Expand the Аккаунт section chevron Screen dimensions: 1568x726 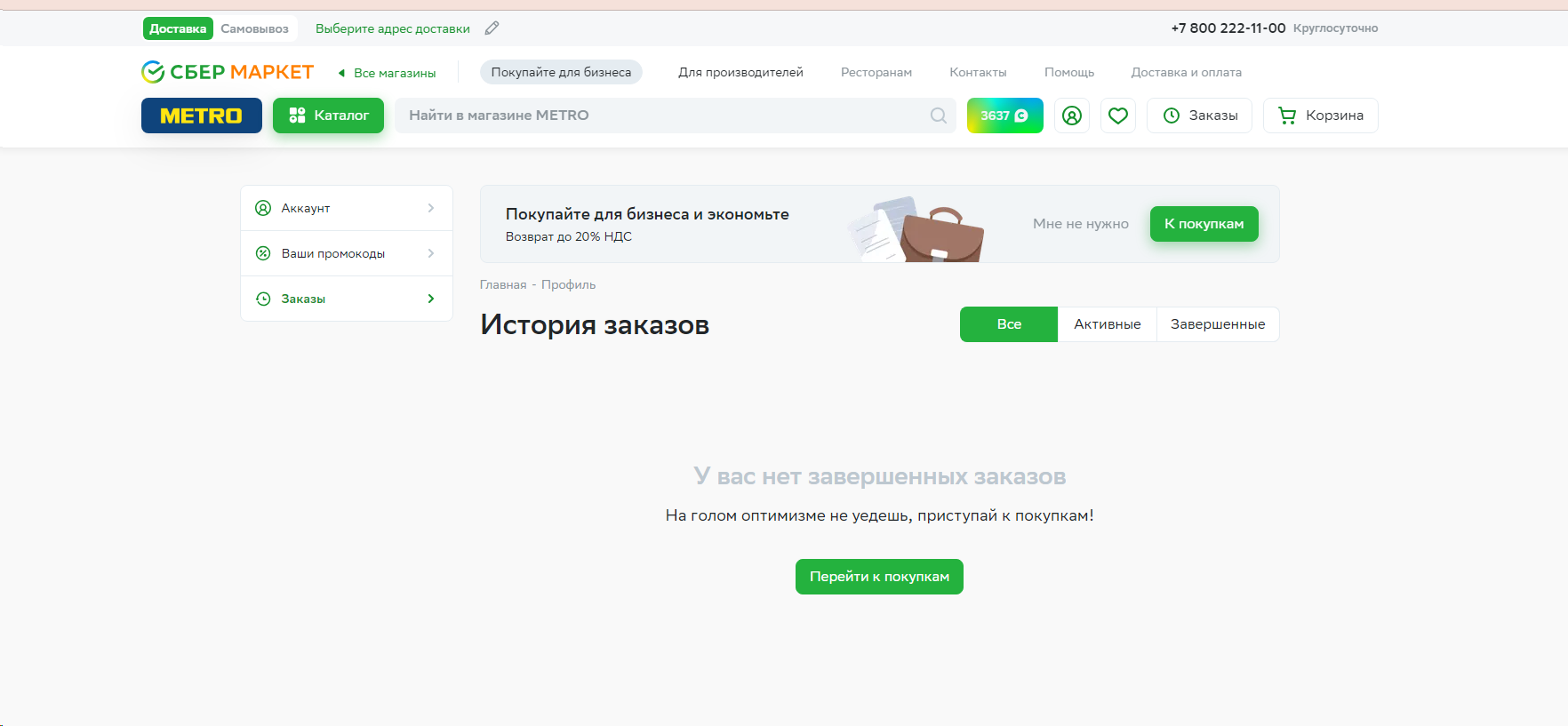click(431, 208)
